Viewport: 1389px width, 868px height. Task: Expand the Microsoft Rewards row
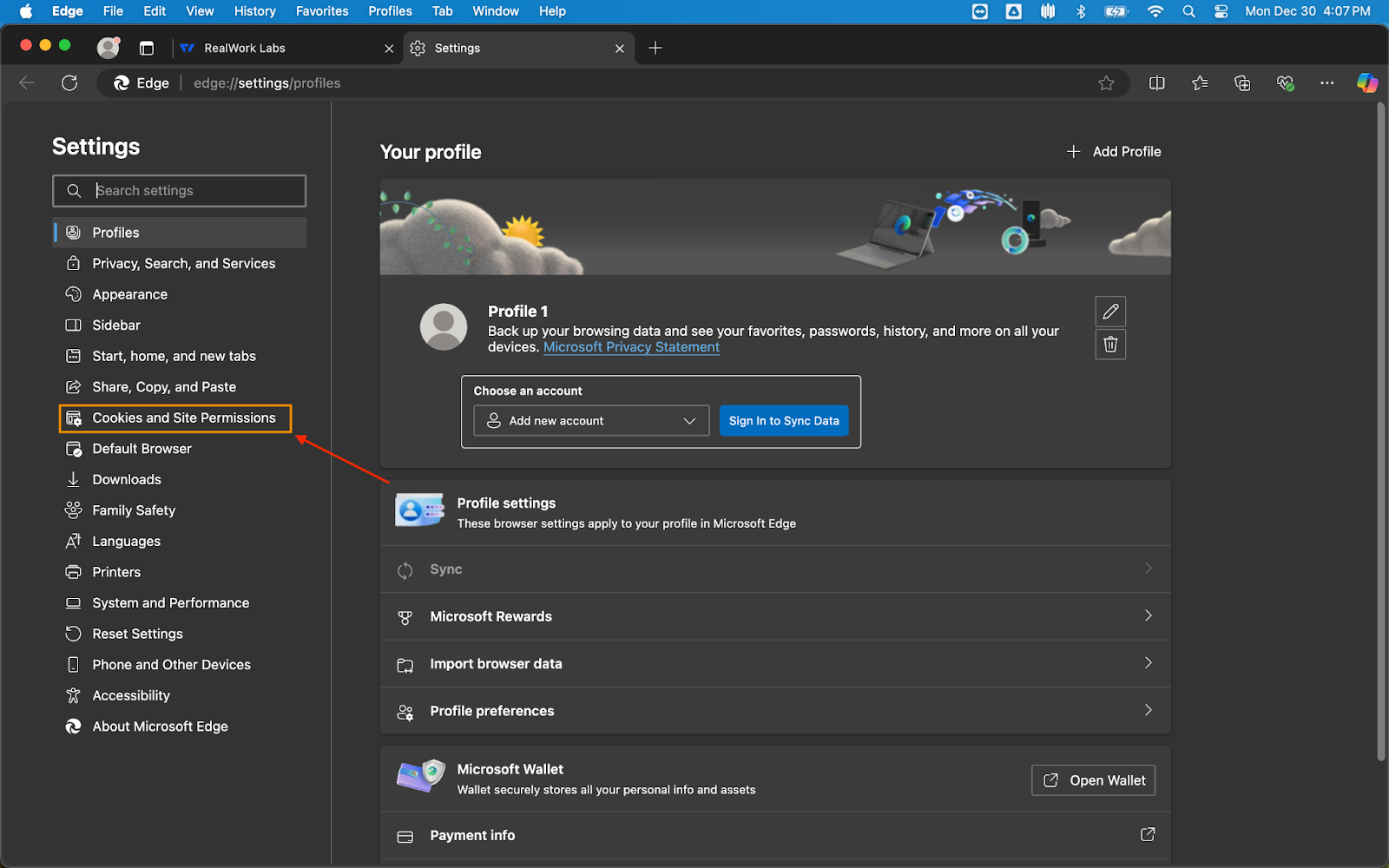[775, 616]
